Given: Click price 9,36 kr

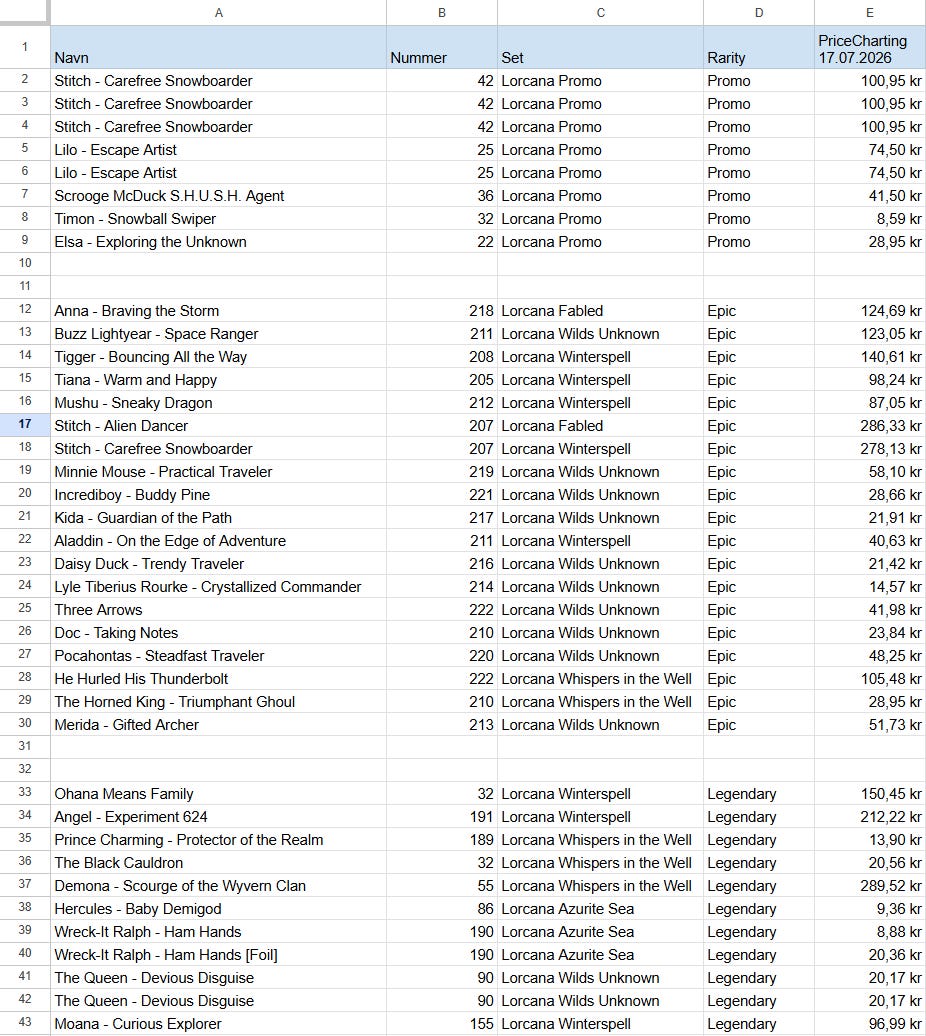Looking at the screenshot, I should (870, 908).
